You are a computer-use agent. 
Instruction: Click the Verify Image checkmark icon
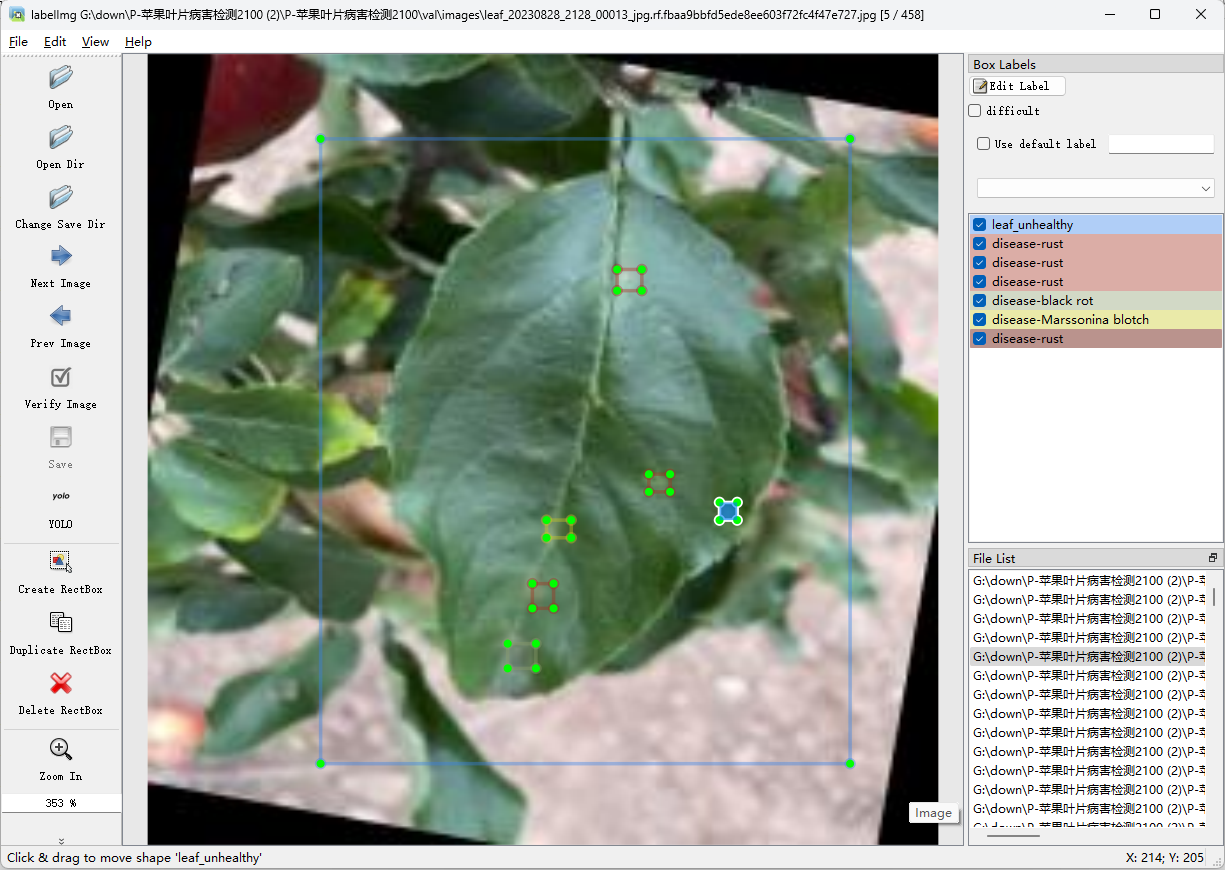point(61,377)
